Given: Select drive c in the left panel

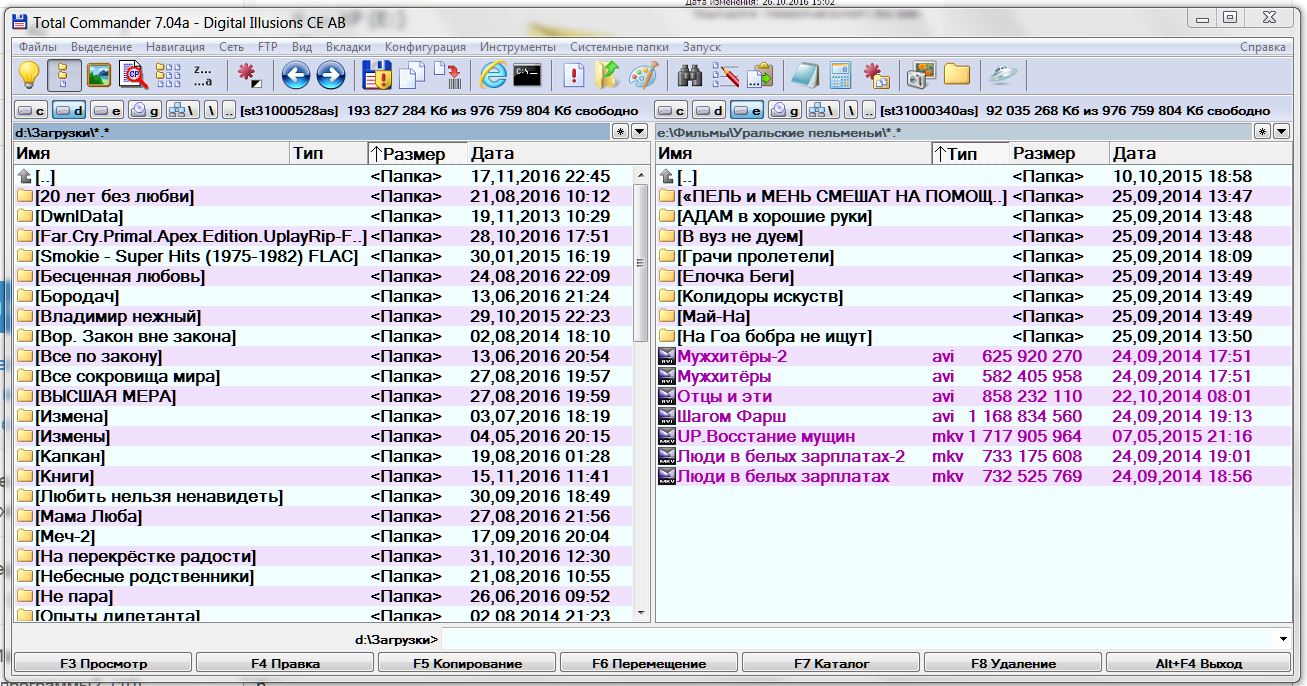Looking at the screenshot, I should 32,110.
